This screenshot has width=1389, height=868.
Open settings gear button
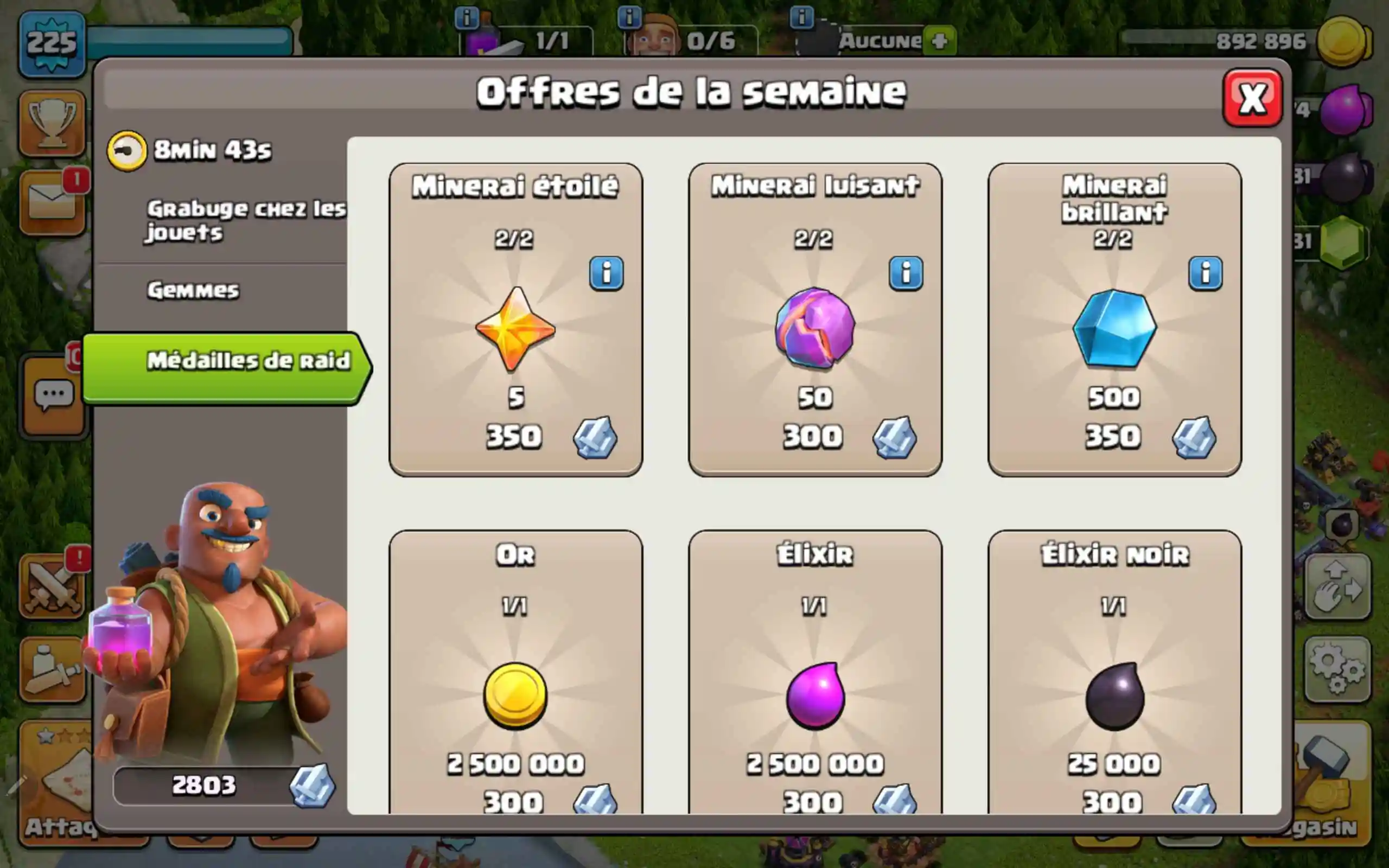tap(1337, 669)
